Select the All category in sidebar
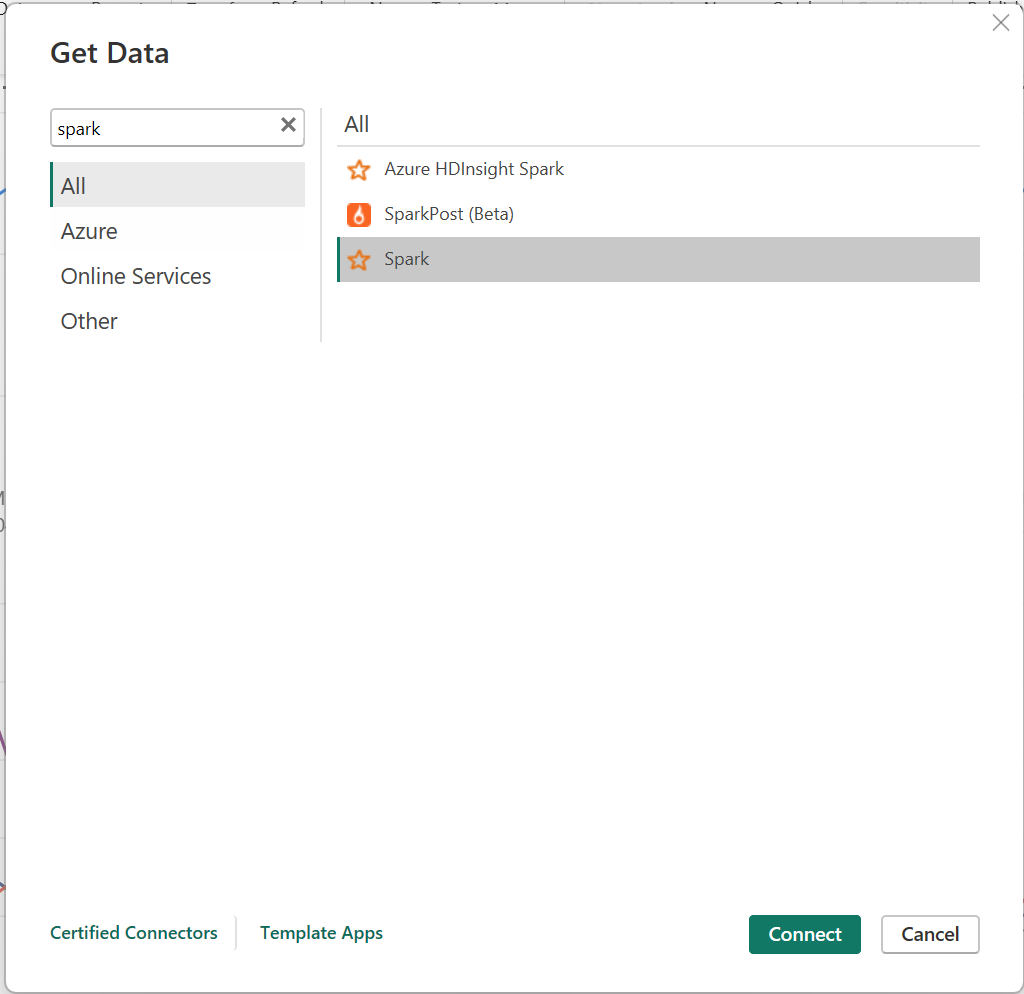This screenshot has height=994, width=1024. (72, 185)
